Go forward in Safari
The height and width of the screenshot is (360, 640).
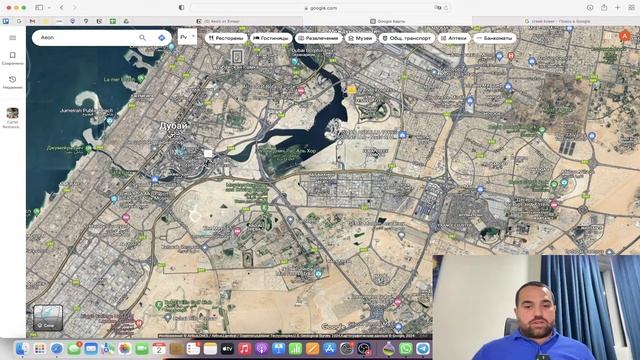(x=75, y=7)
